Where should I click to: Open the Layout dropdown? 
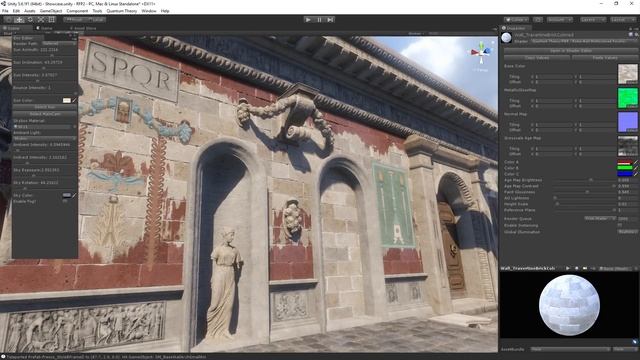click(623, 20)
